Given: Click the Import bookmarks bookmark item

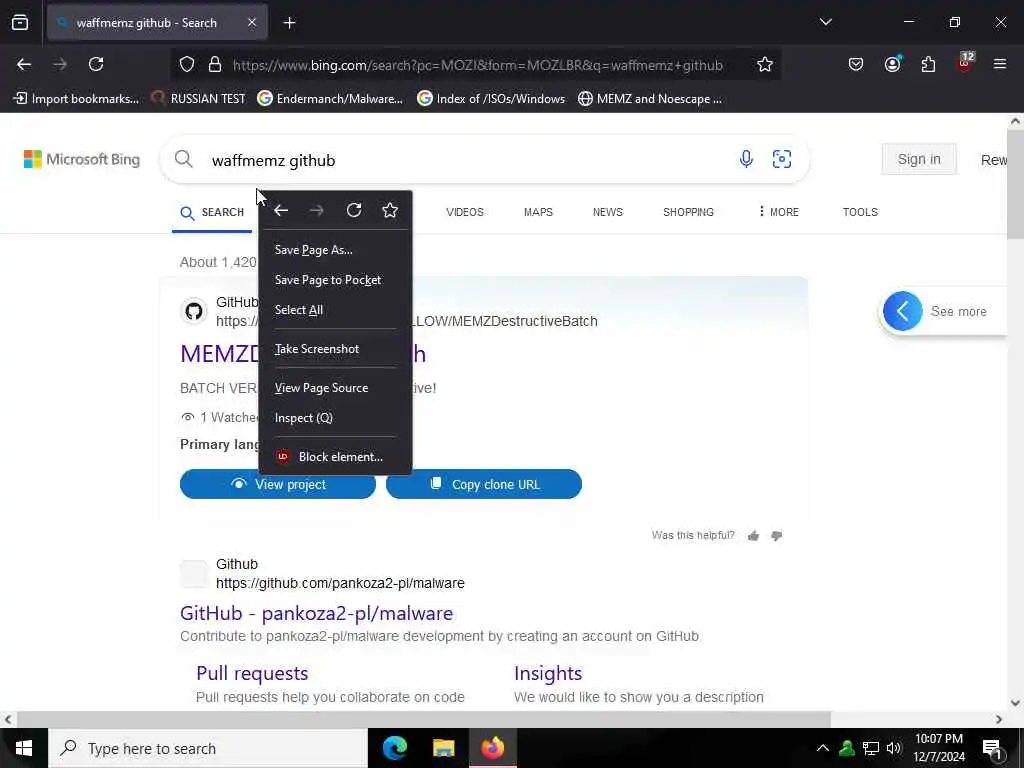Looking at the screenshot, I should pos(76,99).
